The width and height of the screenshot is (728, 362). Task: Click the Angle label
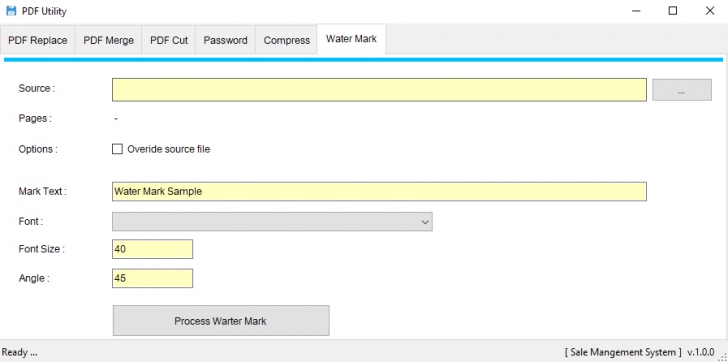33,278
